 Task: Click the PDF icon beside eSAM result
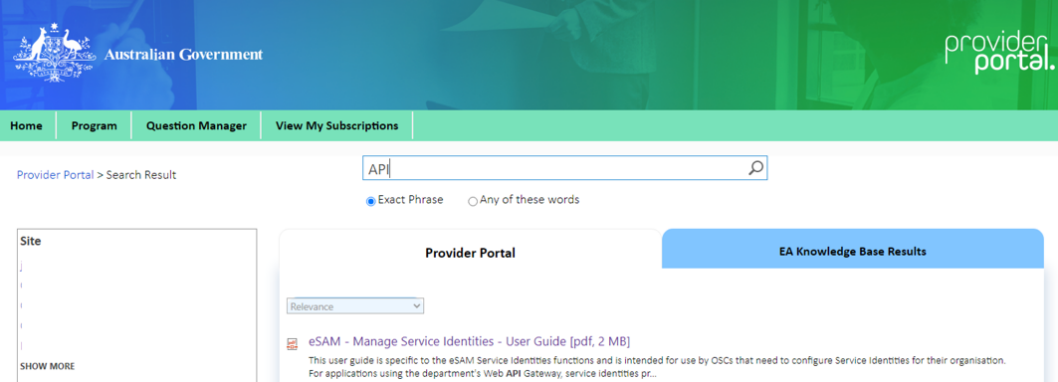(292, 344)
